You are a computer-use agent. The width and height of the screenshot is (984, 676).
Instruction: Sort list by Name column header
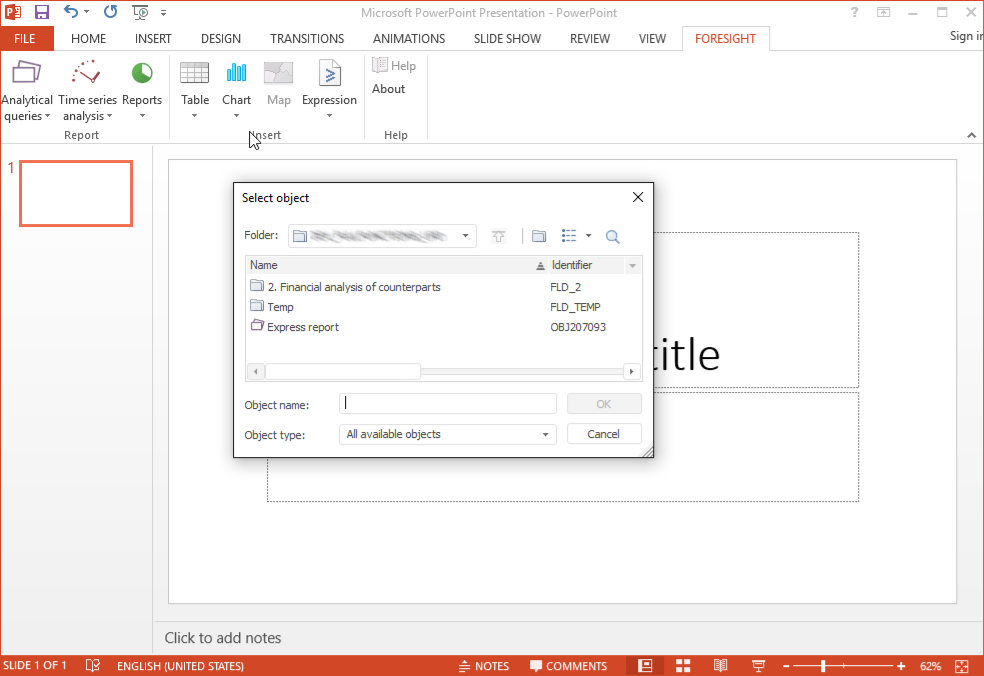pyautogui.click(x=397, y=265)
